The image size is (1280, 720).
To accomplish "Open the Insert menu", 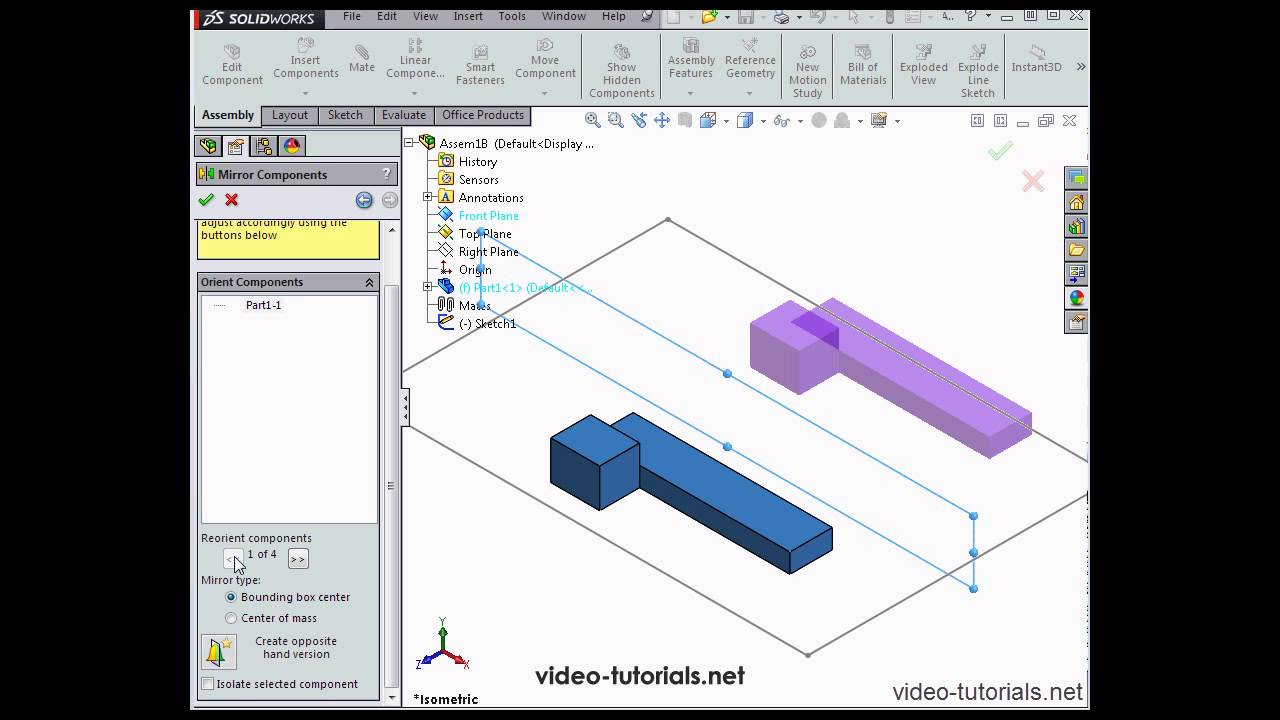I will click(468, 16).
